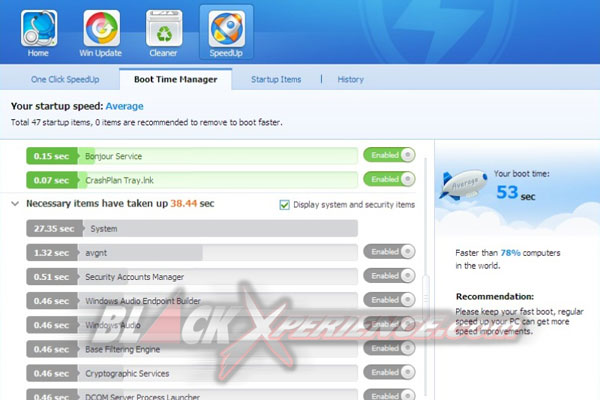Open the Startup Items tab
The height and width of the screenshot is (400, 600).
tap(276, 80)
